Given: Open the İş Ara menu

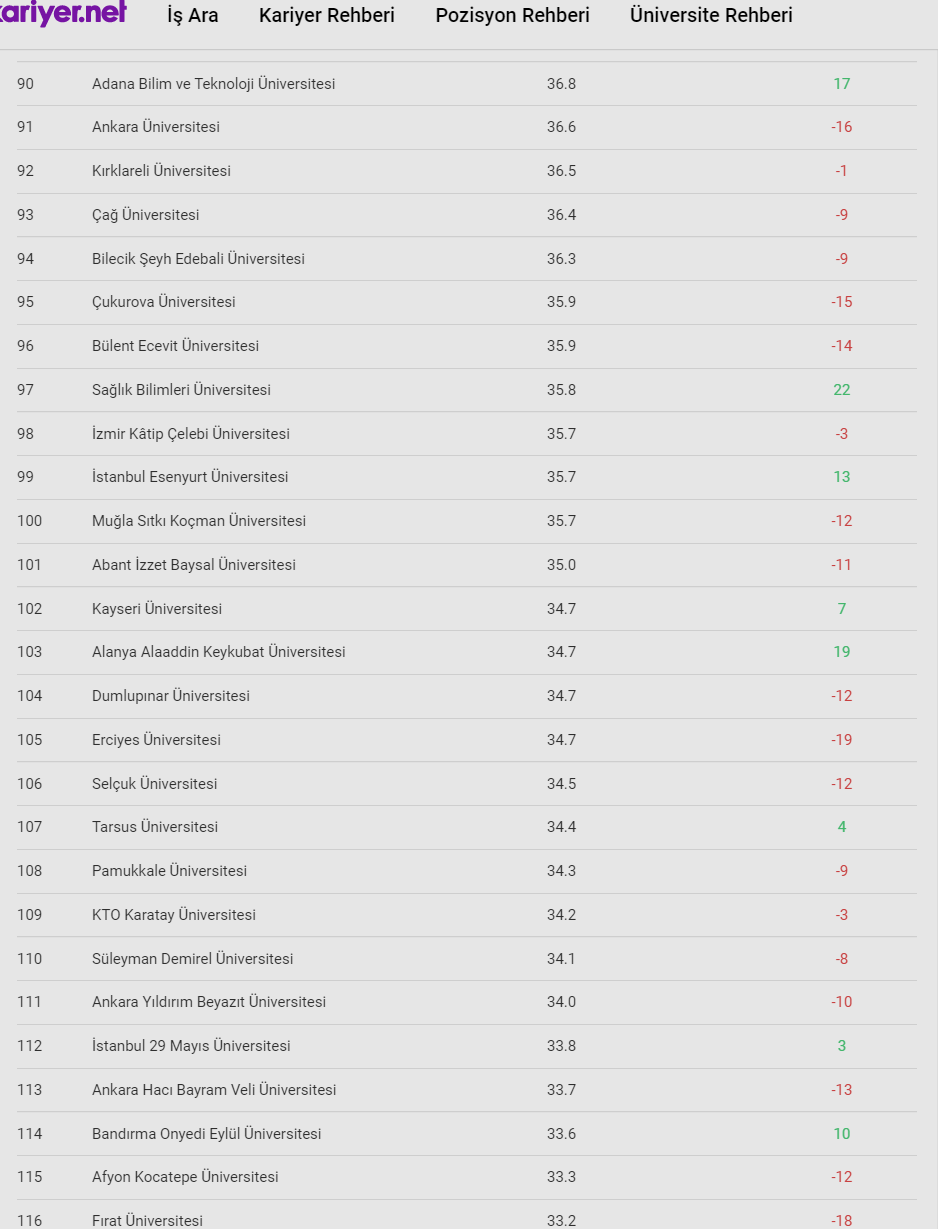Looking at the screenshot, I should pyautogui.click(x=193, y=16).
